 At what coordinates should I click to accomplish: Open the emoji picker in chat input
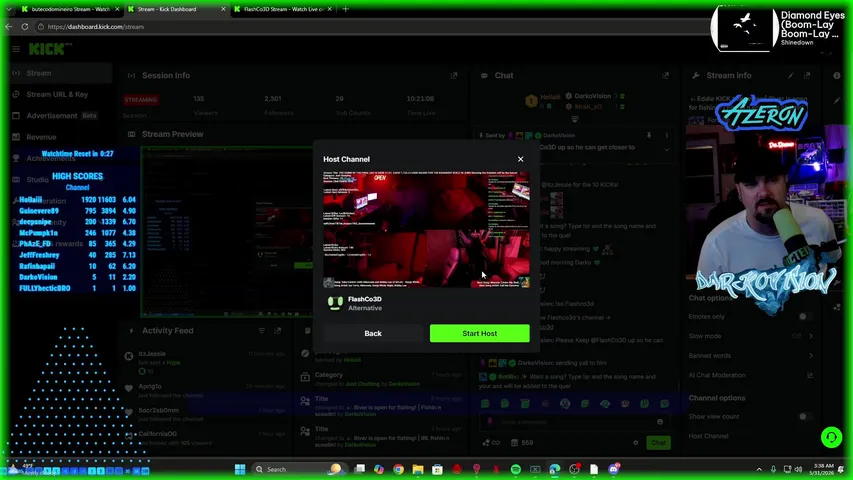coord(660,422)
